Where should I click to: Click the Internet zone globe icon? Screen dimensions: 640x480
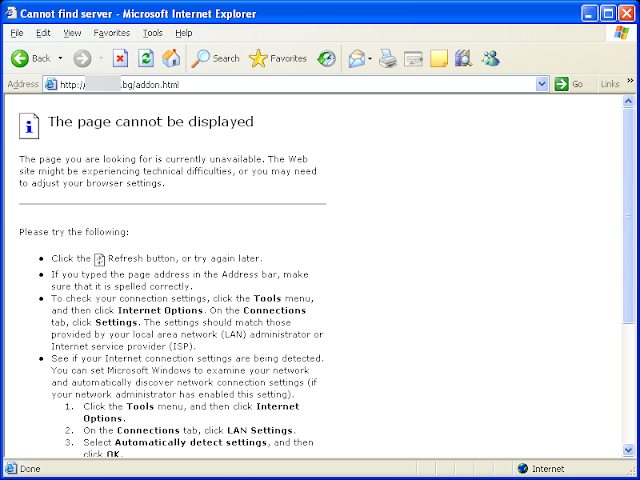(x=522, y=468)
